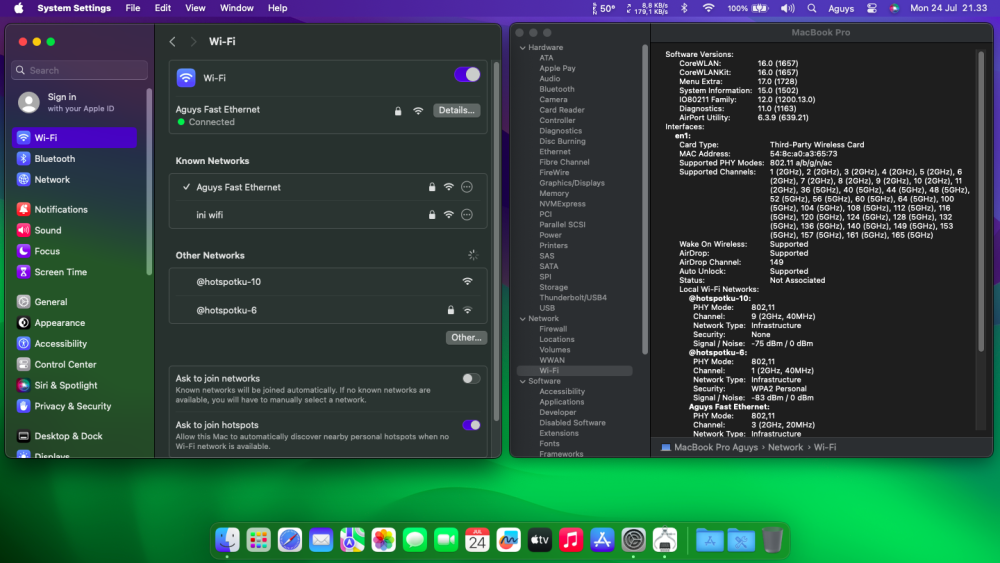The width and height of the screenshot is (1000, 563).
Task: Select ini wifi in Known Networks
Action: [328, 215]
